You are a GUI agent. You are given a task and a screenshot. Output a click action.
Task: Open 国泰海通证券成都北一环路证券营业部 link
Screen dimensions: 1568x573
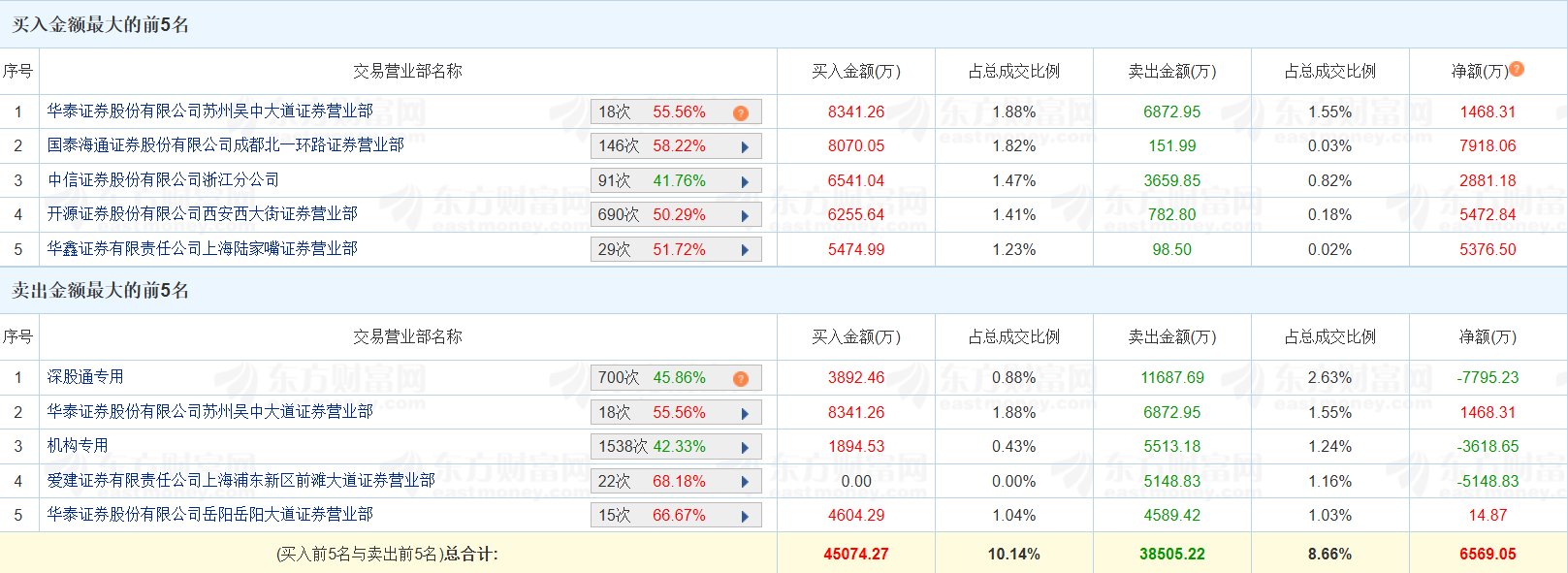(x=226, y=145)
